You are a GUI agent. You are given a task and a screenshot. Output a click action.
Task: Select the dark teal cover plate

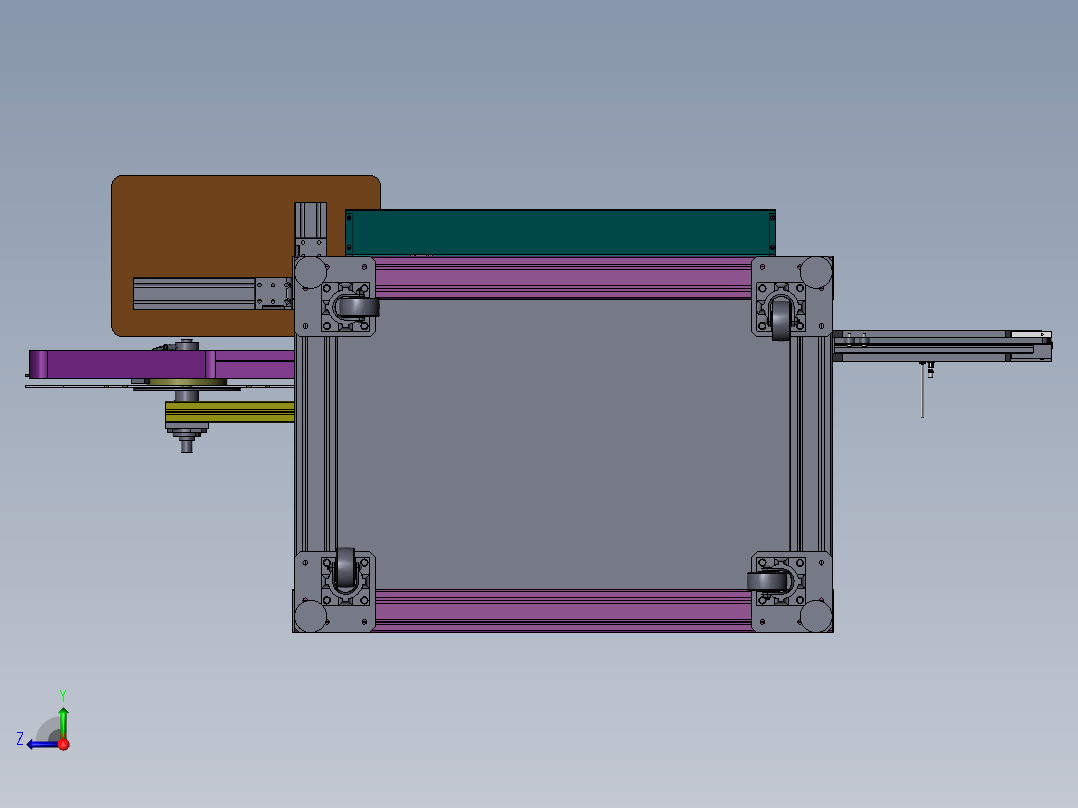point(560,232)
